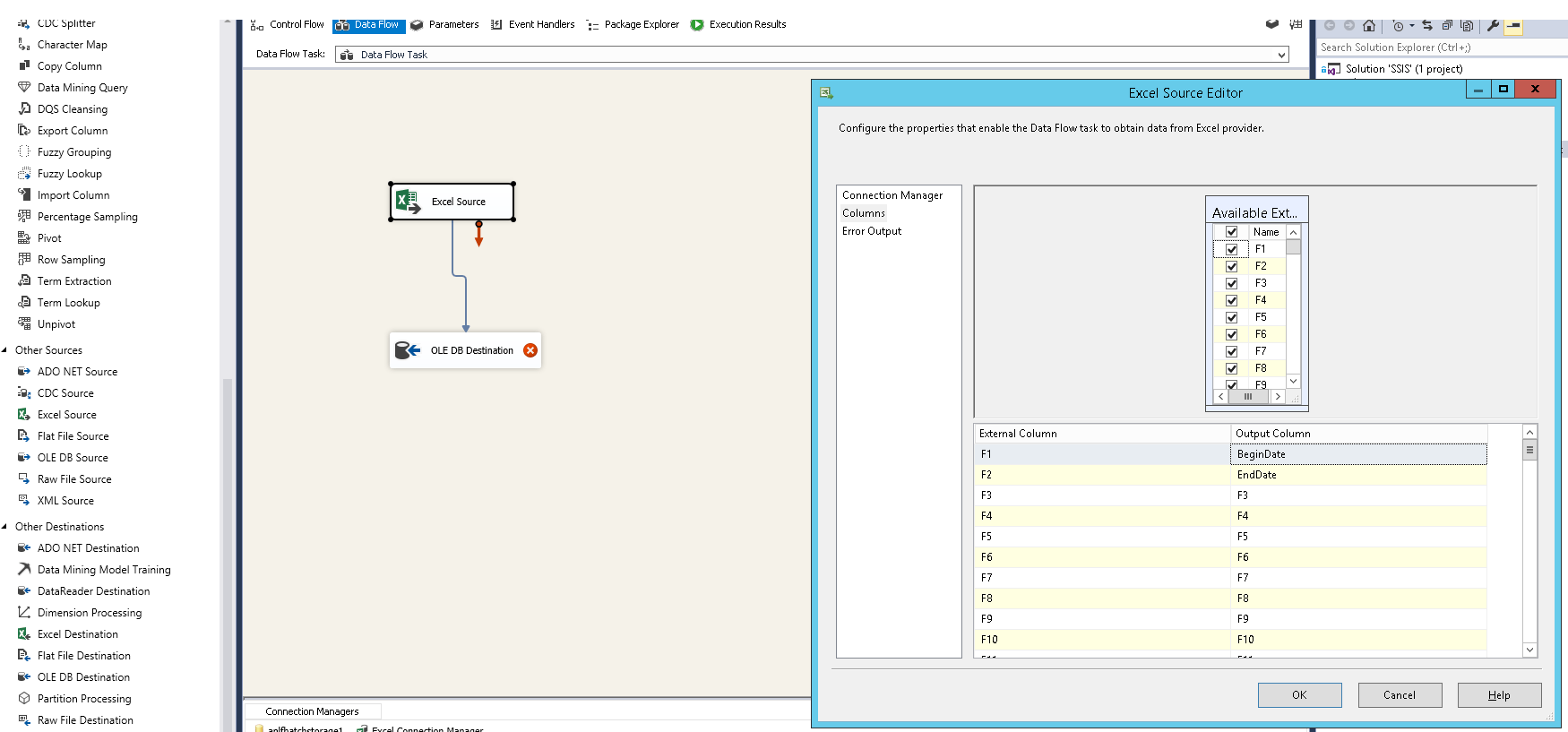Click the OLE DB Destination error icon
This screenshot has width=1568, height=732.
pyautogui.click(x=530, y=350)
